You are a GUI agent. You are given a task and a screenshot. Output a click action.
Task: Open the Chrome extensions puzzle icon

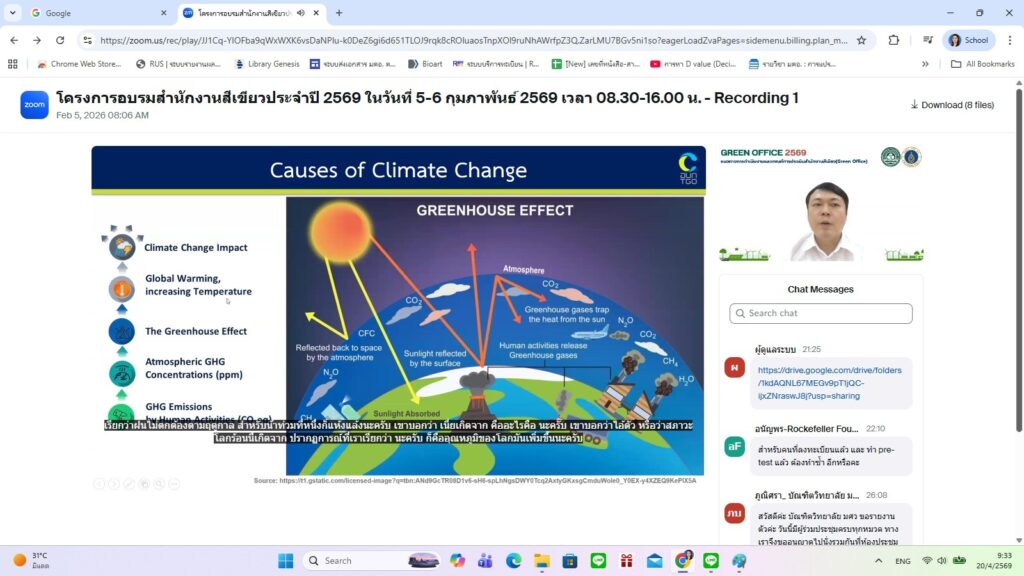[x=894, y=40]
